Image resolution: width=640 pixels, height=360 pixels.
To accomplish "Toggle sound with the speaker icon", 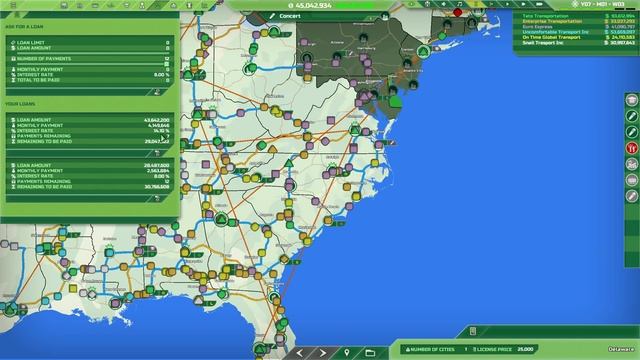I will tap(444, 4).
